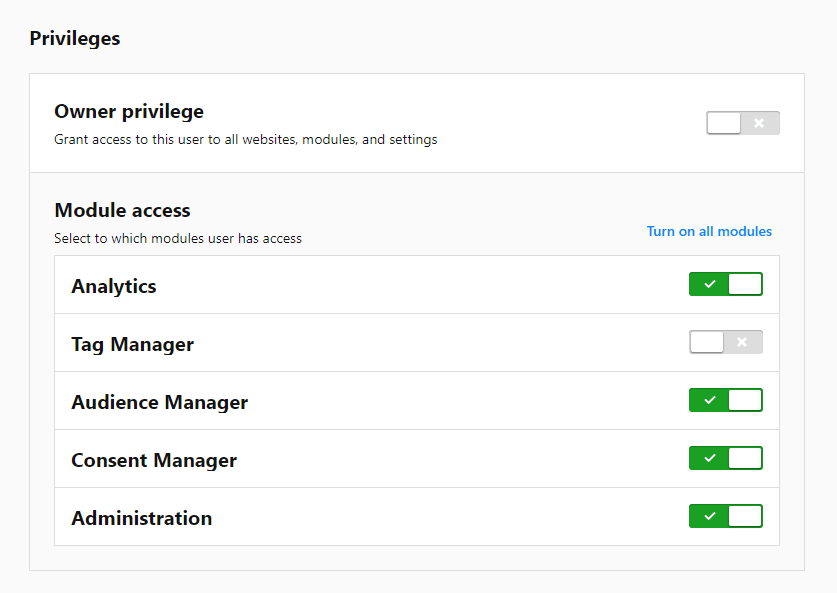Disable the Audience Manager toggle
837x593 pixels.
(x=725, y=400)
